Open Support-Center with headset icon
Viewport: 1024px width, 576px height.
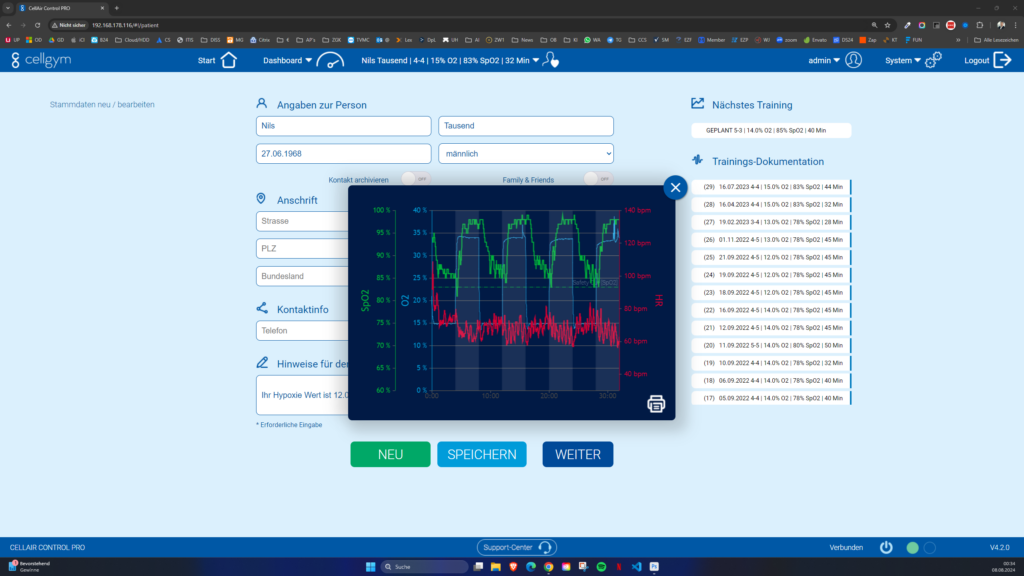tap(516, 548)
